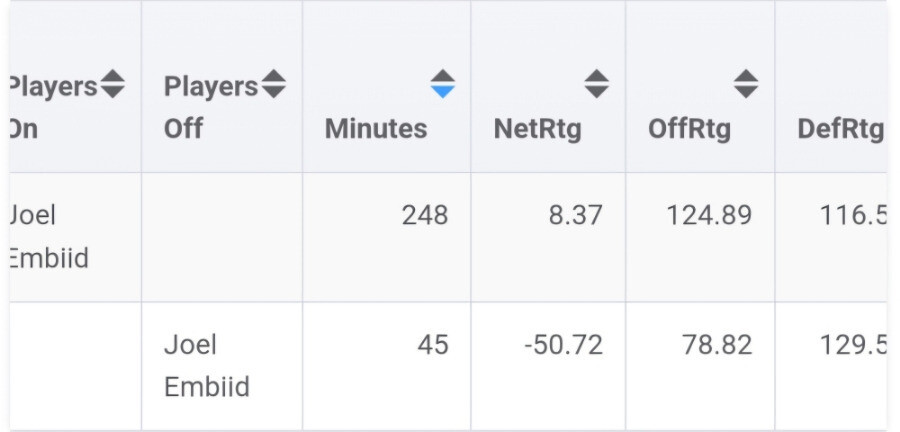The width and height of the screenshot is (900, 432).
Task: Sort by the DefRtg column label
Action: pyautogui.click(x=840, y=129)
